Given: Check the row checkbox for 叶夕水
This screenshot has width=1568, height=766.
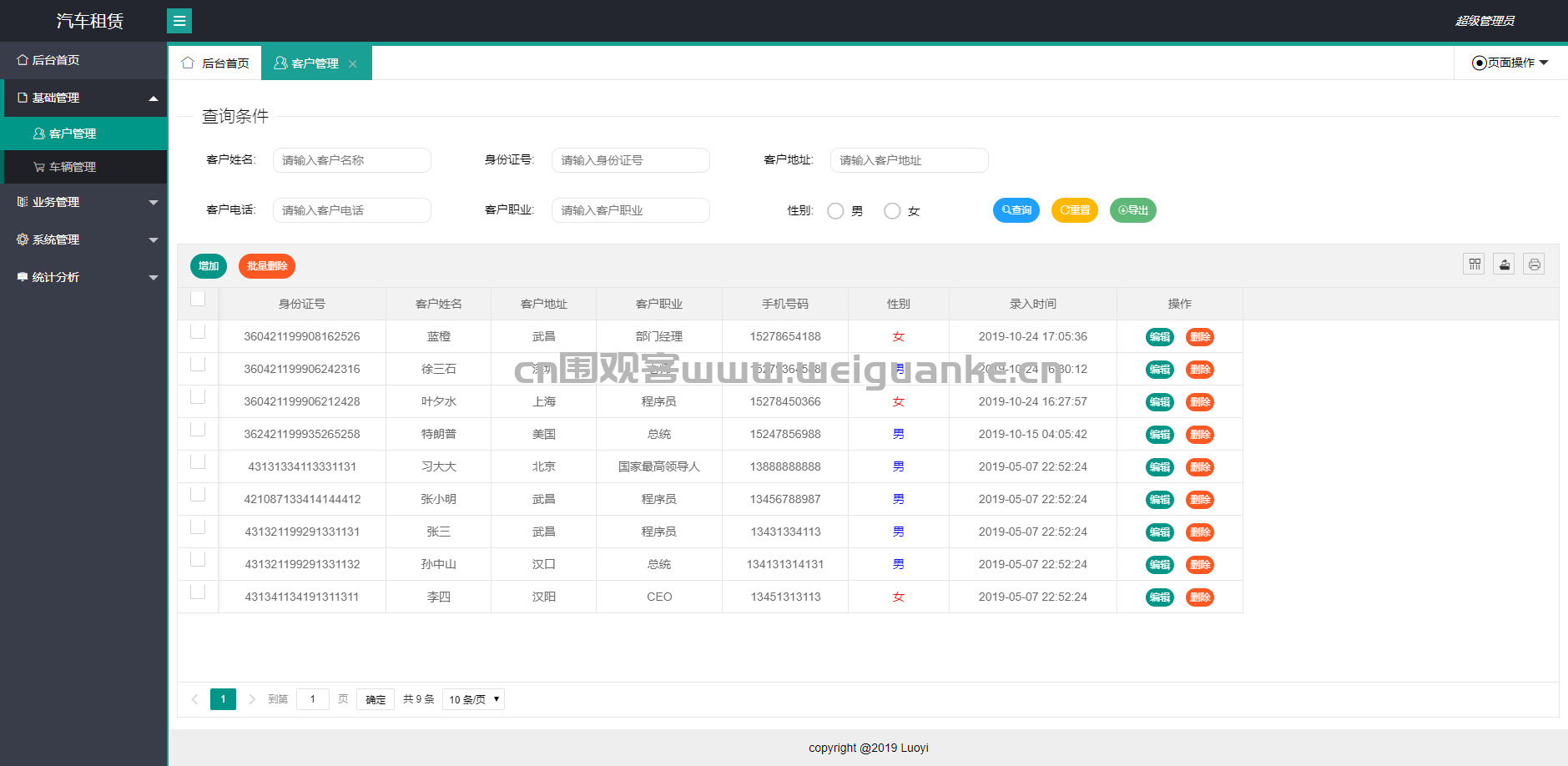Looking at the screenshot, I should (198, 396).
